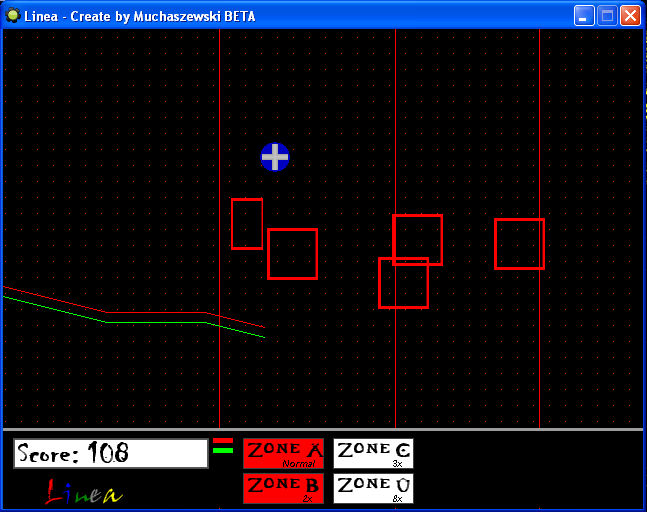
Task: Click the Linea app icon in title bar
Action: (12, 16)
